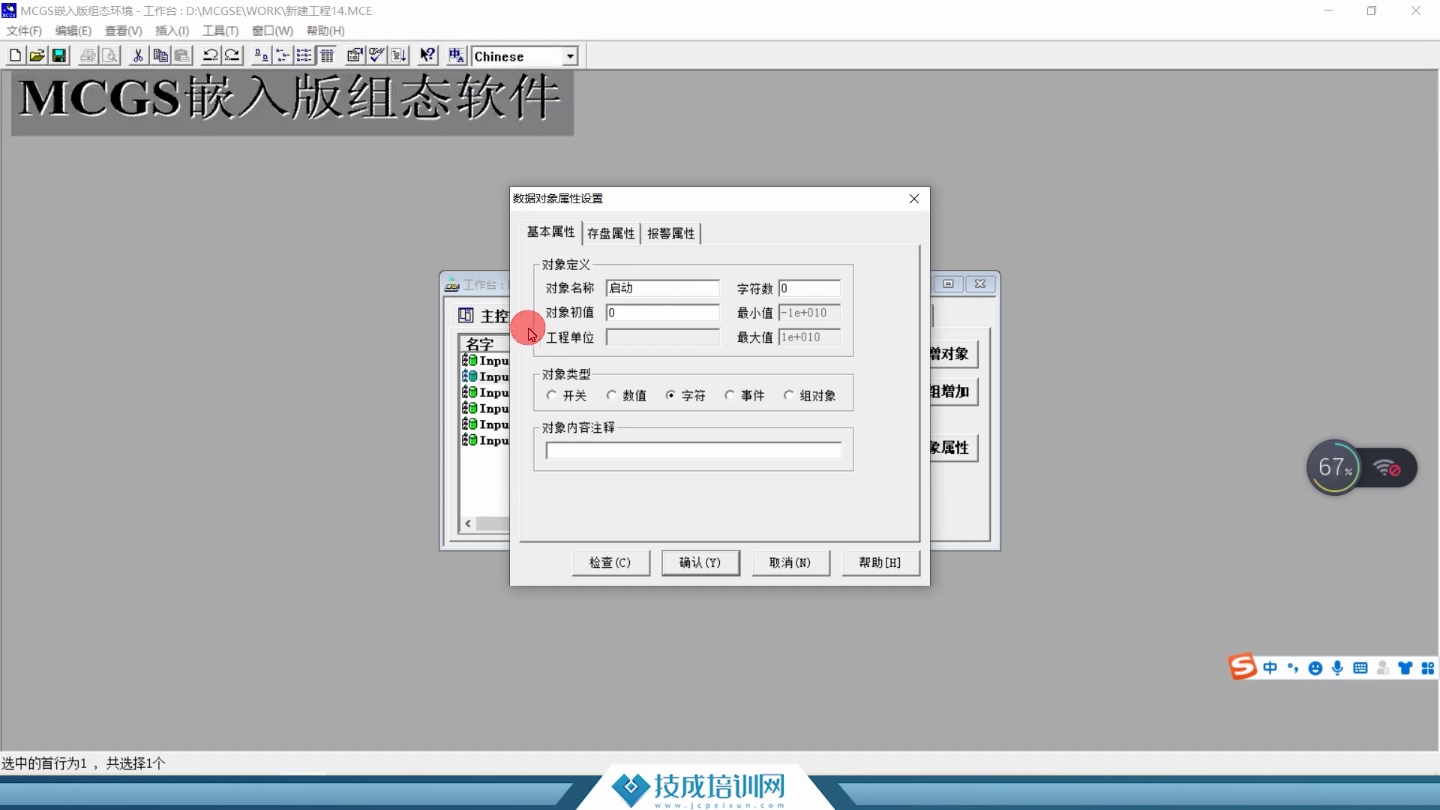This screenshot has width=1440, height=810.
Task: Open the IME toolbox grid icon
Action: point(1428,668)
